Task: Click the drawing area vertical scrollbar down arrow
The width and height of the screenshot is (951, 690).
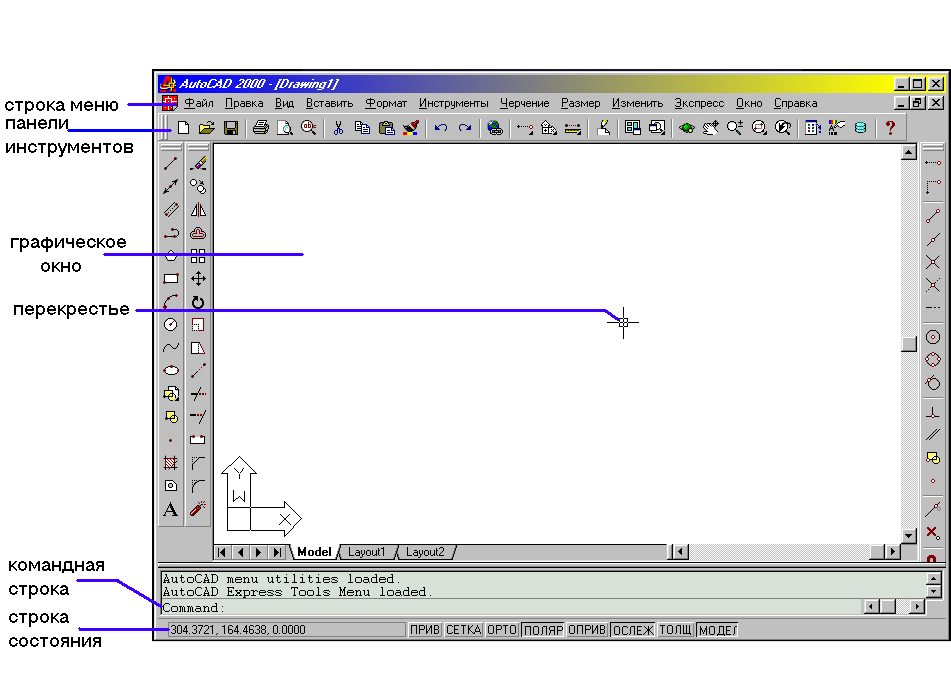Action: tap(909, 536)
